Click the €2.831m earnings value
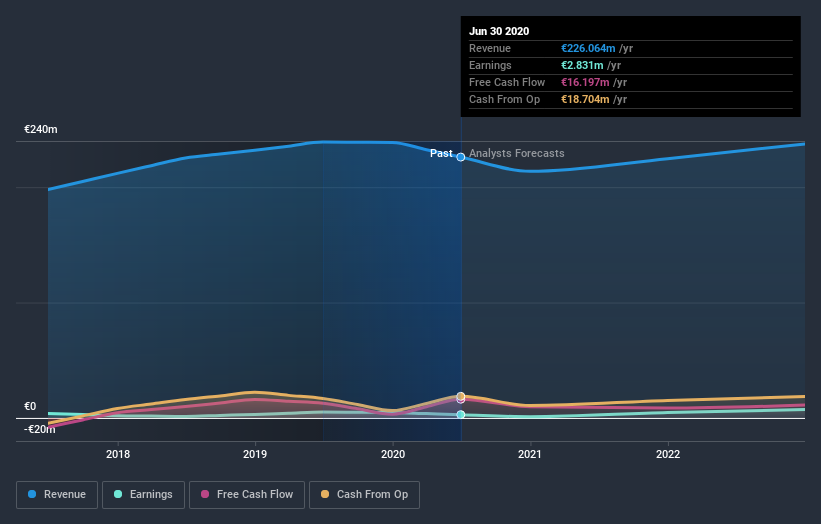This screenshot has height=524, width=821. click(582, 65)
